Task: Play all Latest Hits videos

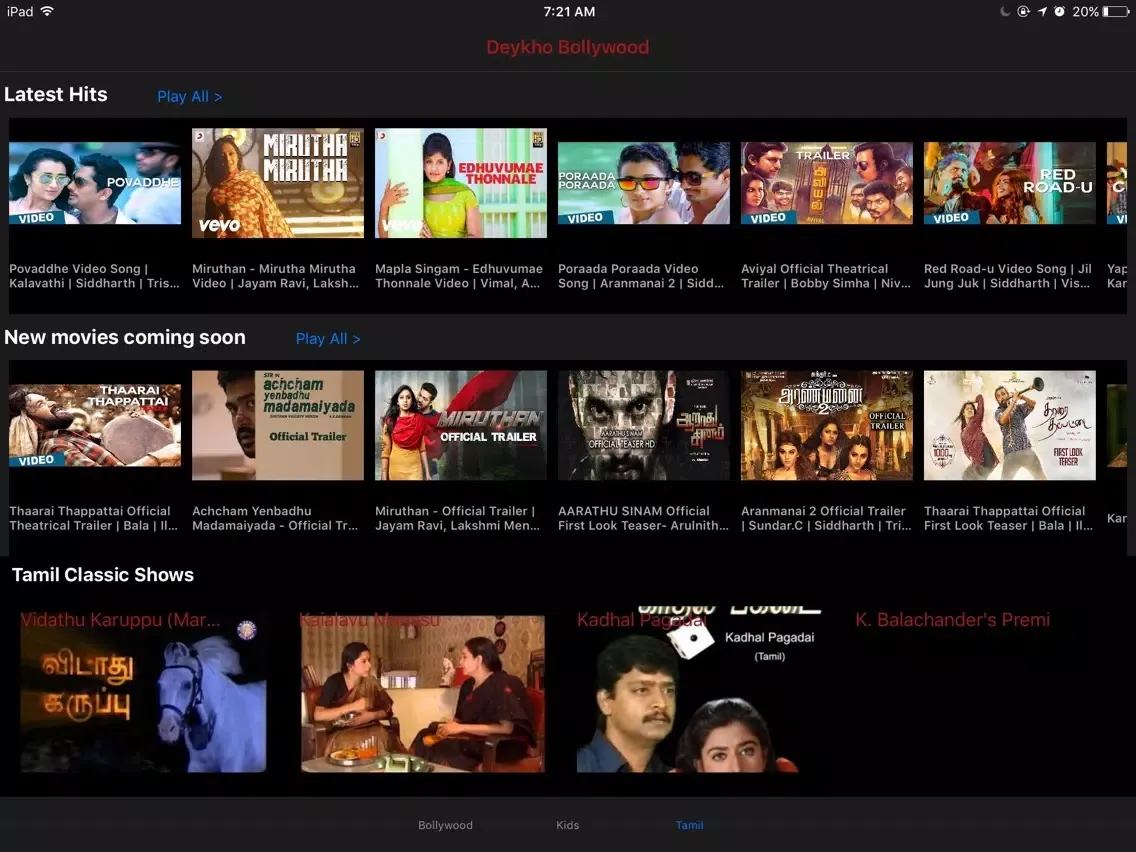Action: pyautogui.click(x=189, y=96)
